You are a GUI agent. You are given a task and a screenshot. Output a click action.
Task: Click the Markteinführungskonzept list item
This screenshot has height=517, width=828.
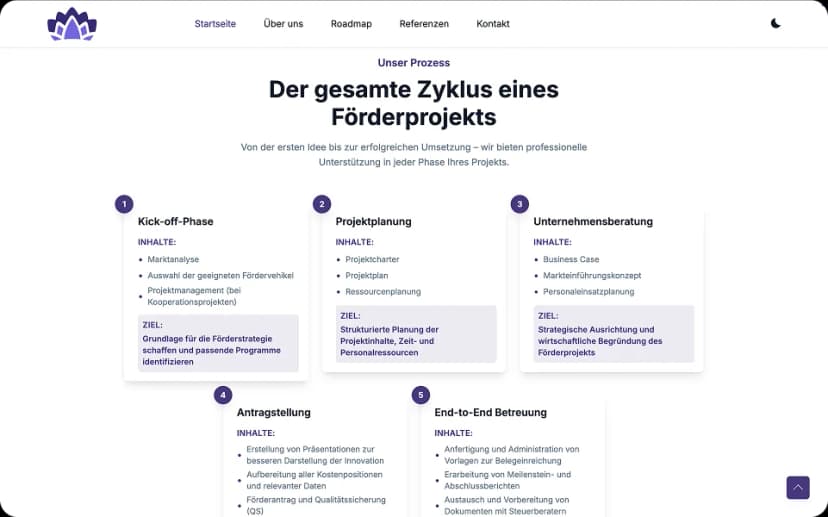[592, 275]
